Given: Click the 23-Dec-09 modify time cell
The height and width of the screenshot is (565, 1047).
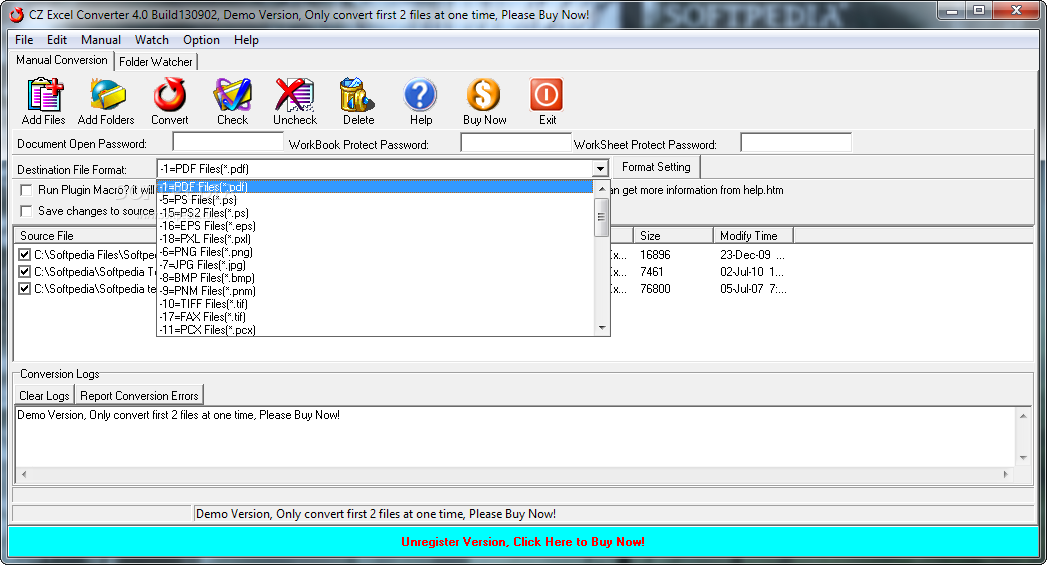Looking at the screenshot, I should tap(752, 254).
